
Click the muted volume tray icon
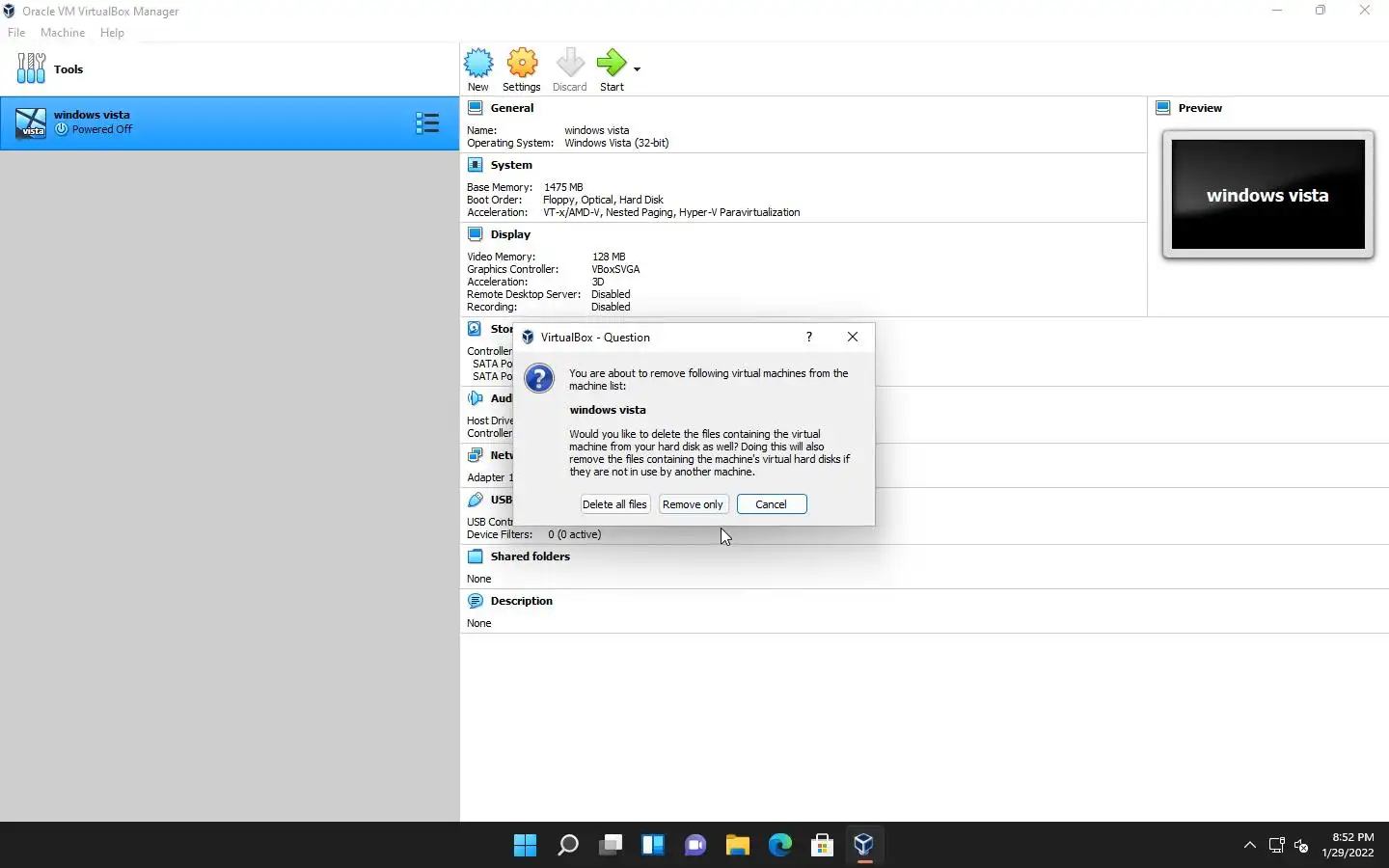click(x=1301, y=846)
